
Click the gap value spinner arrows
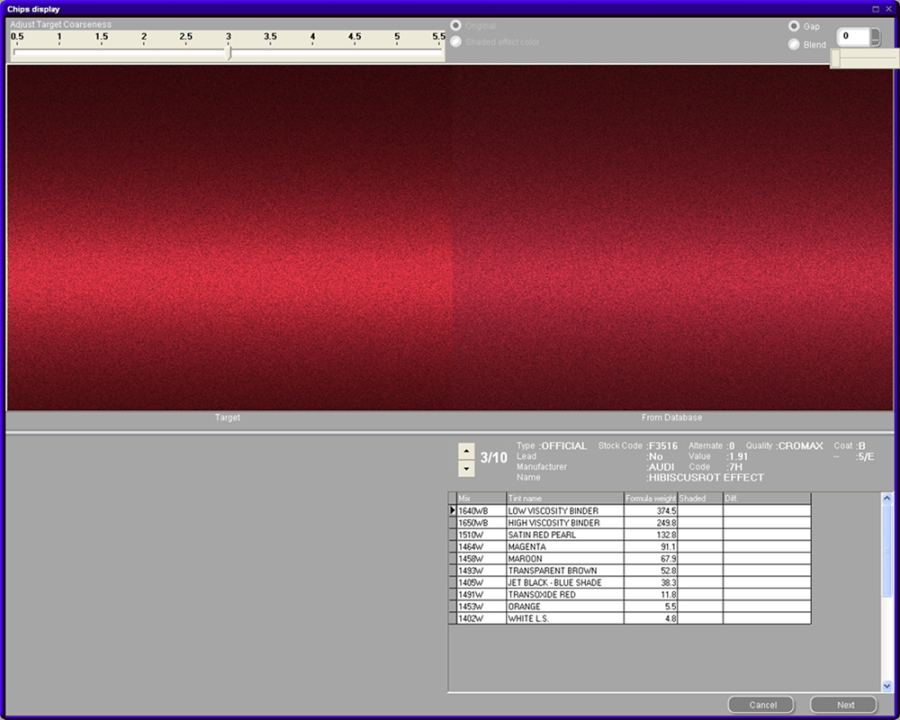(876, 37)
